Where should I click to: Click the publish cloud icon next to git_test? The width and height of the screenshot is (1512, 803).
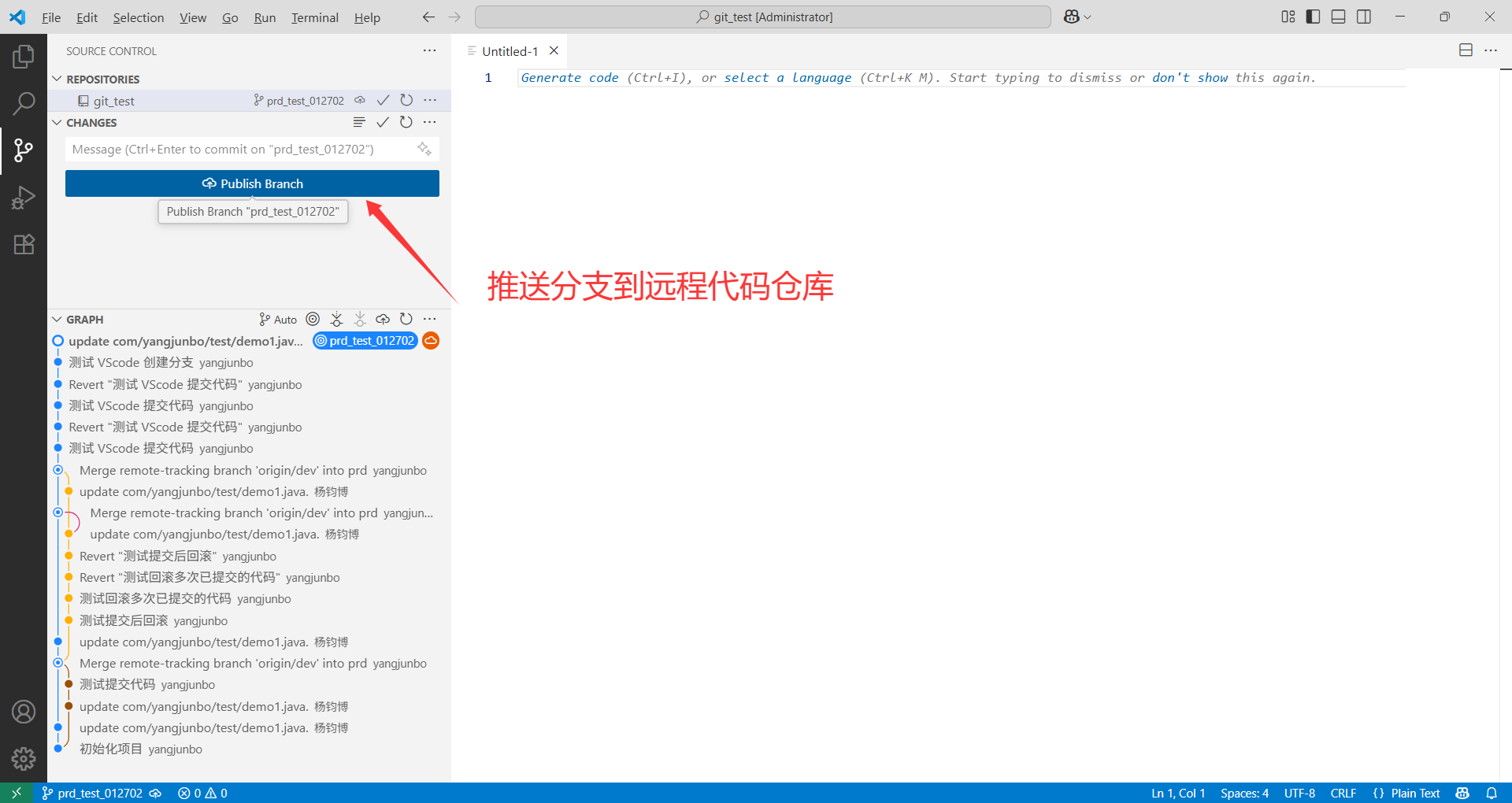click(x=360, y=100)
